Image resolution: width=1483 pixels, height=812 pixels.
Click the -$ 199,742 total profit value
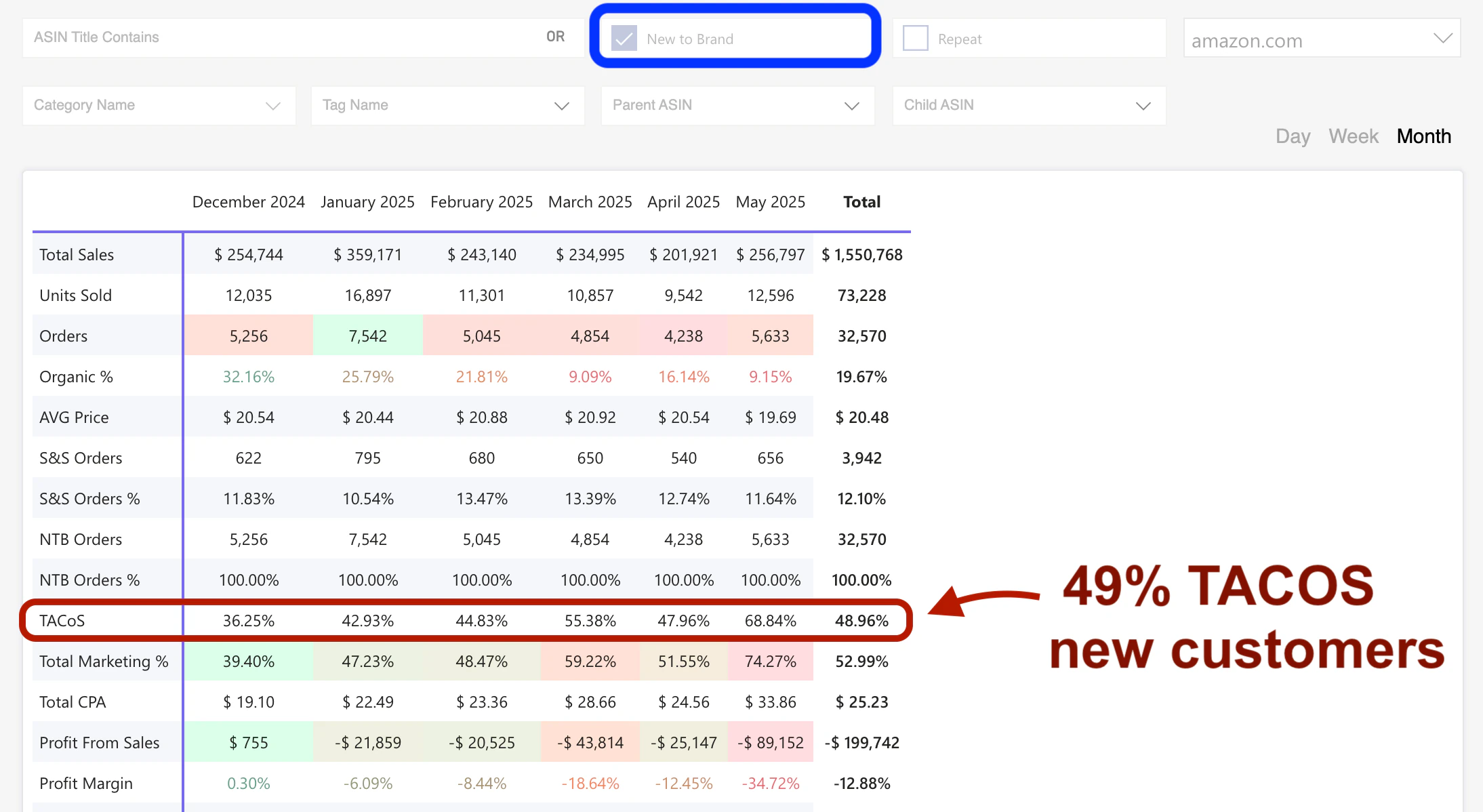(861, 743)
